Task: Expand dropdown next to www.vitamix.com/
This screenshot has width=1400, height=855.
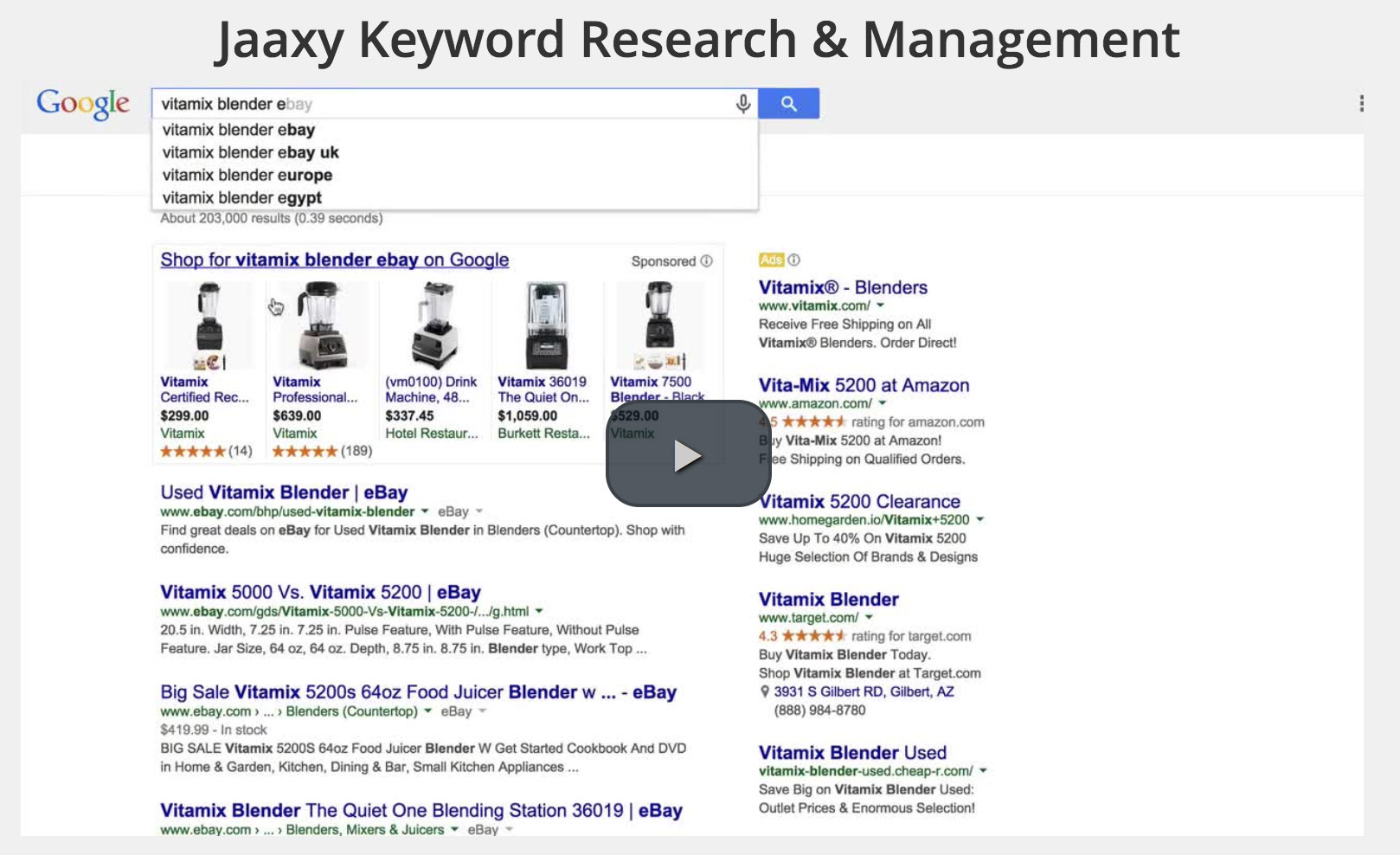Action: click(881, 305)
